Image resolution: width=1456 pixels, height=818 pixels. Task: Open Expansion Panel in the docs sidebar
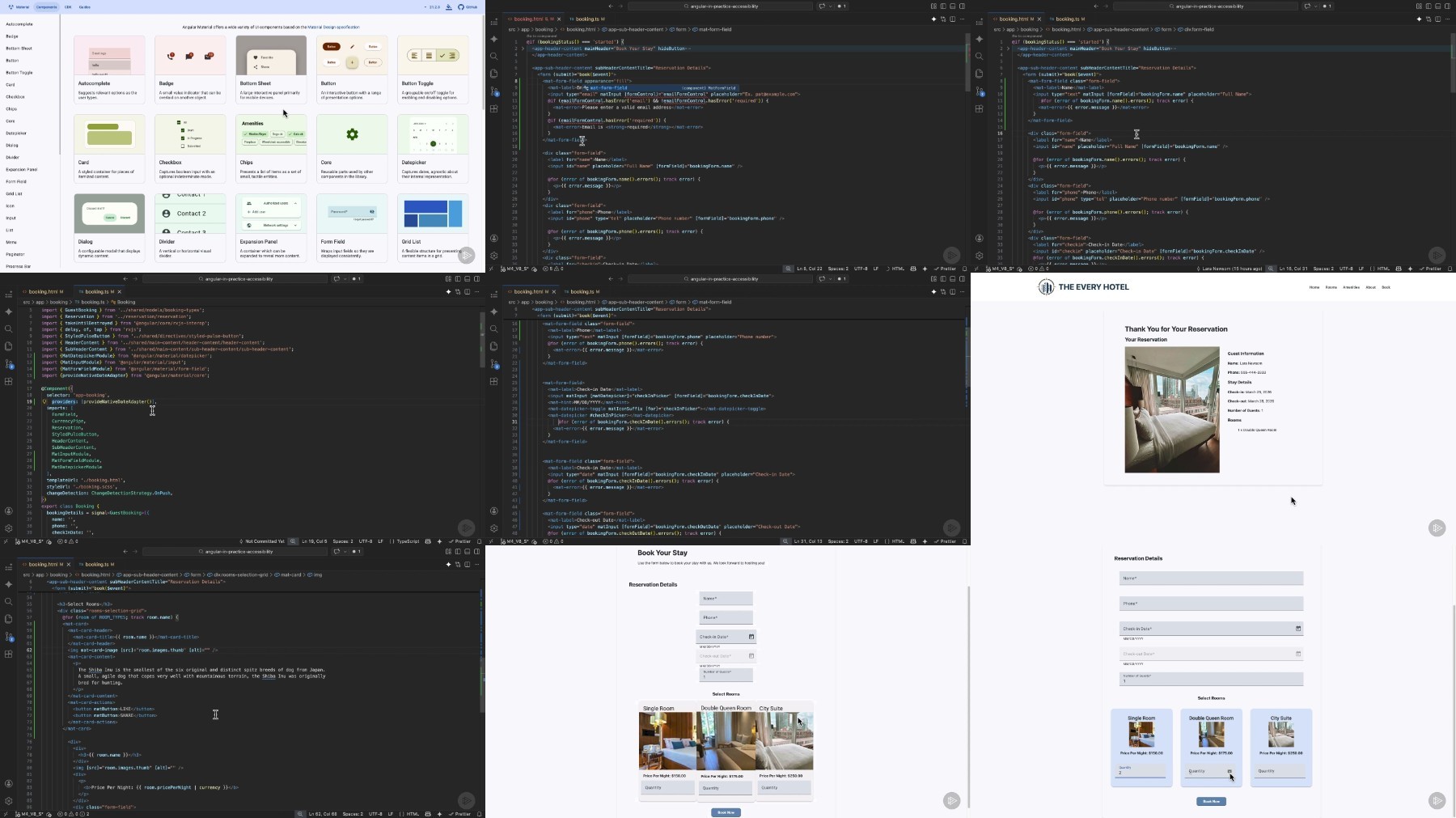click(x=22, y=170)
